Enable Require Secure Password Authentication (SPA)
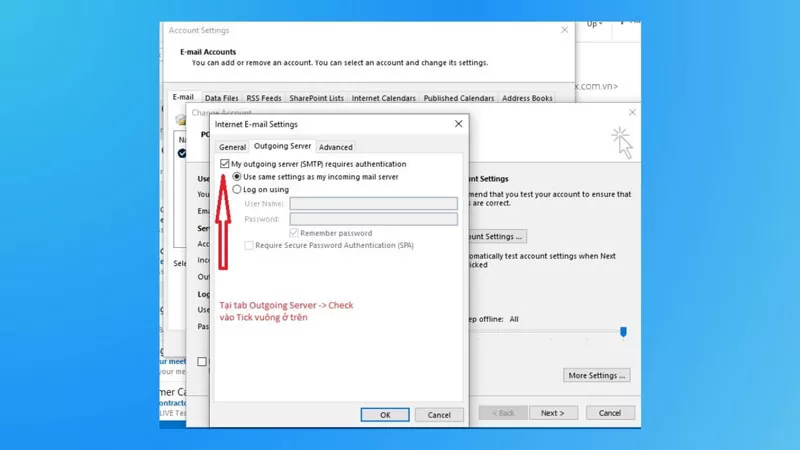Viewport: 800px width, 450px height. pyautogui.click(x=248, y=245)
